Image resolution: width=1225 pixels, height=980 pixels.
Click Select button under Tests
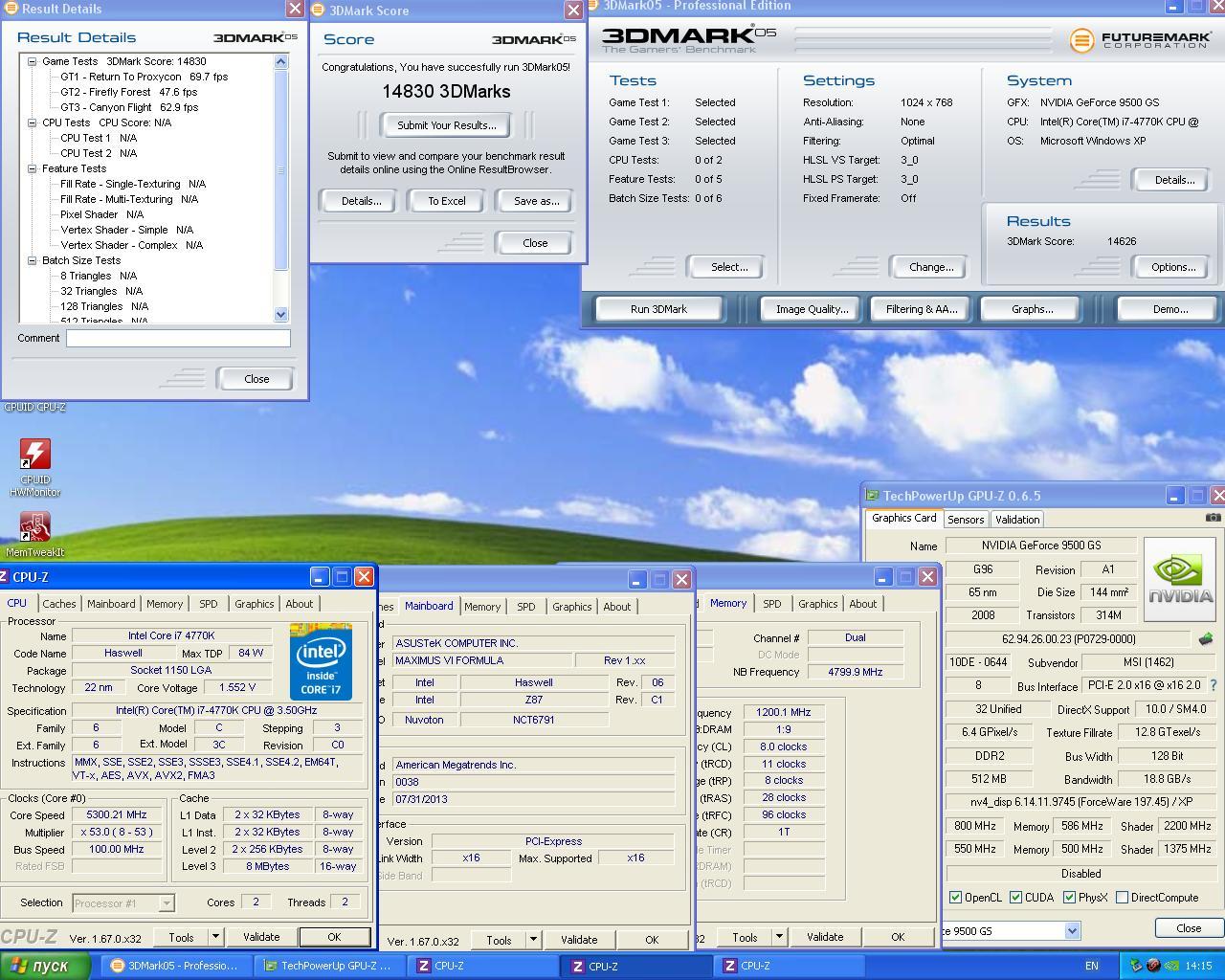point(728,267)
